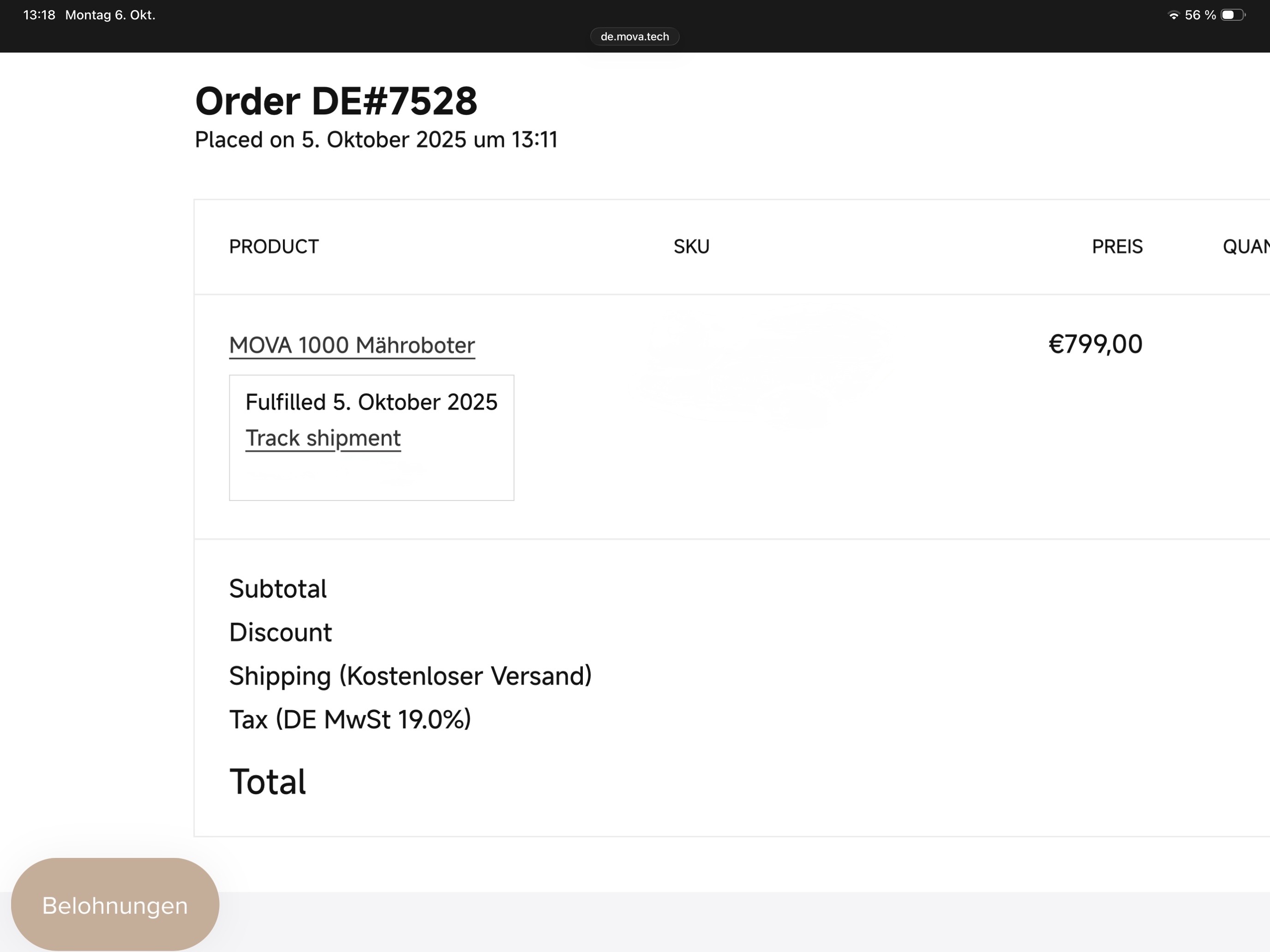Click the Total label

tap(268, 781)
